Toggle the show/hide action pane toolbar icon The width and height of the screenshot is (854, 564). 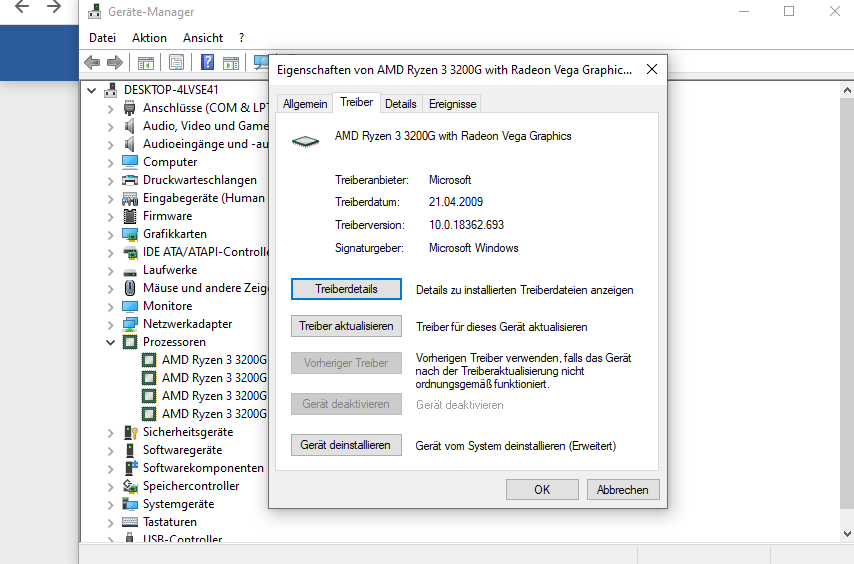[x=231, y=63]
